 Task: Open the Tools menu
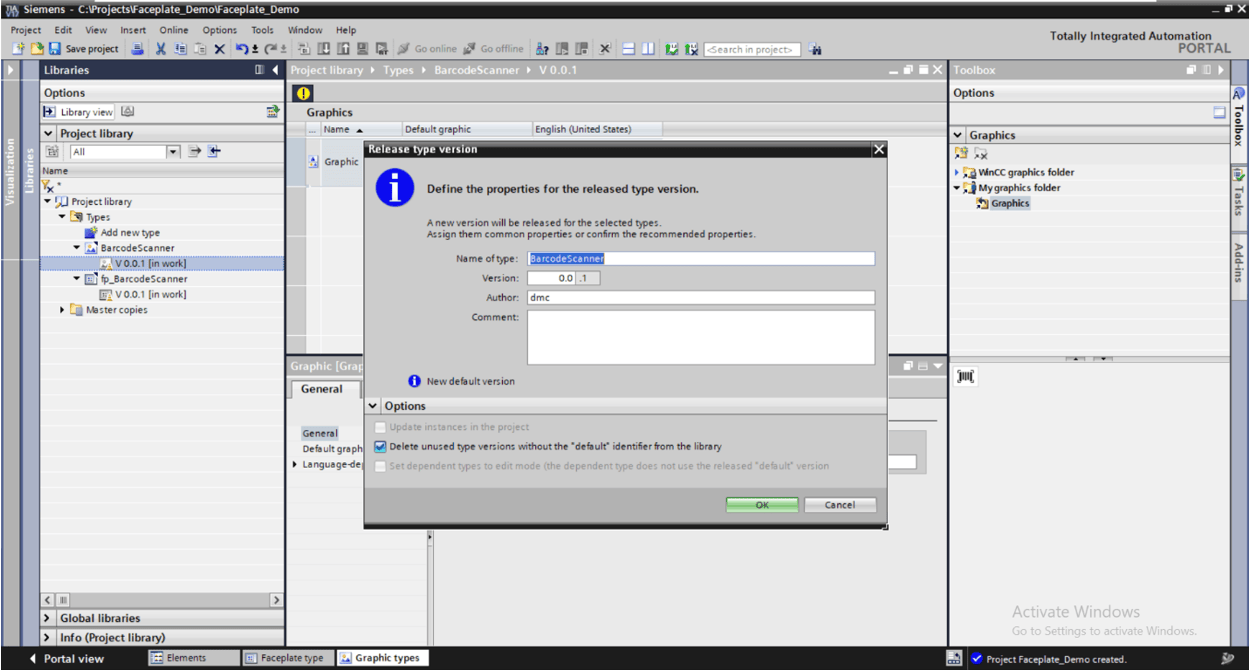[x=263, y=30]
